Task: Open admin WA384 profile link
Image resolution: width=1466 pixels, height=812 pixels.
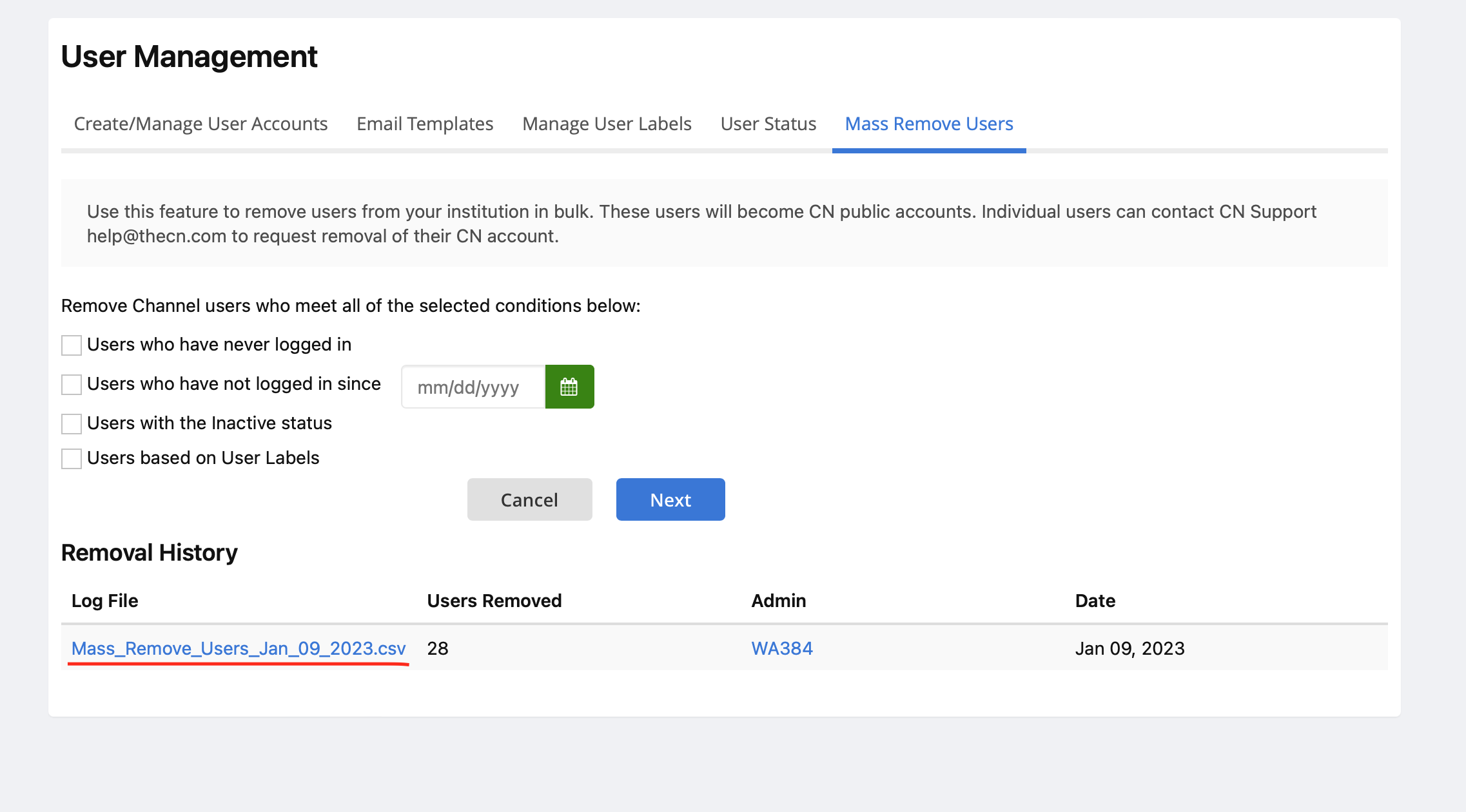Action: click(x=782, y=648)
